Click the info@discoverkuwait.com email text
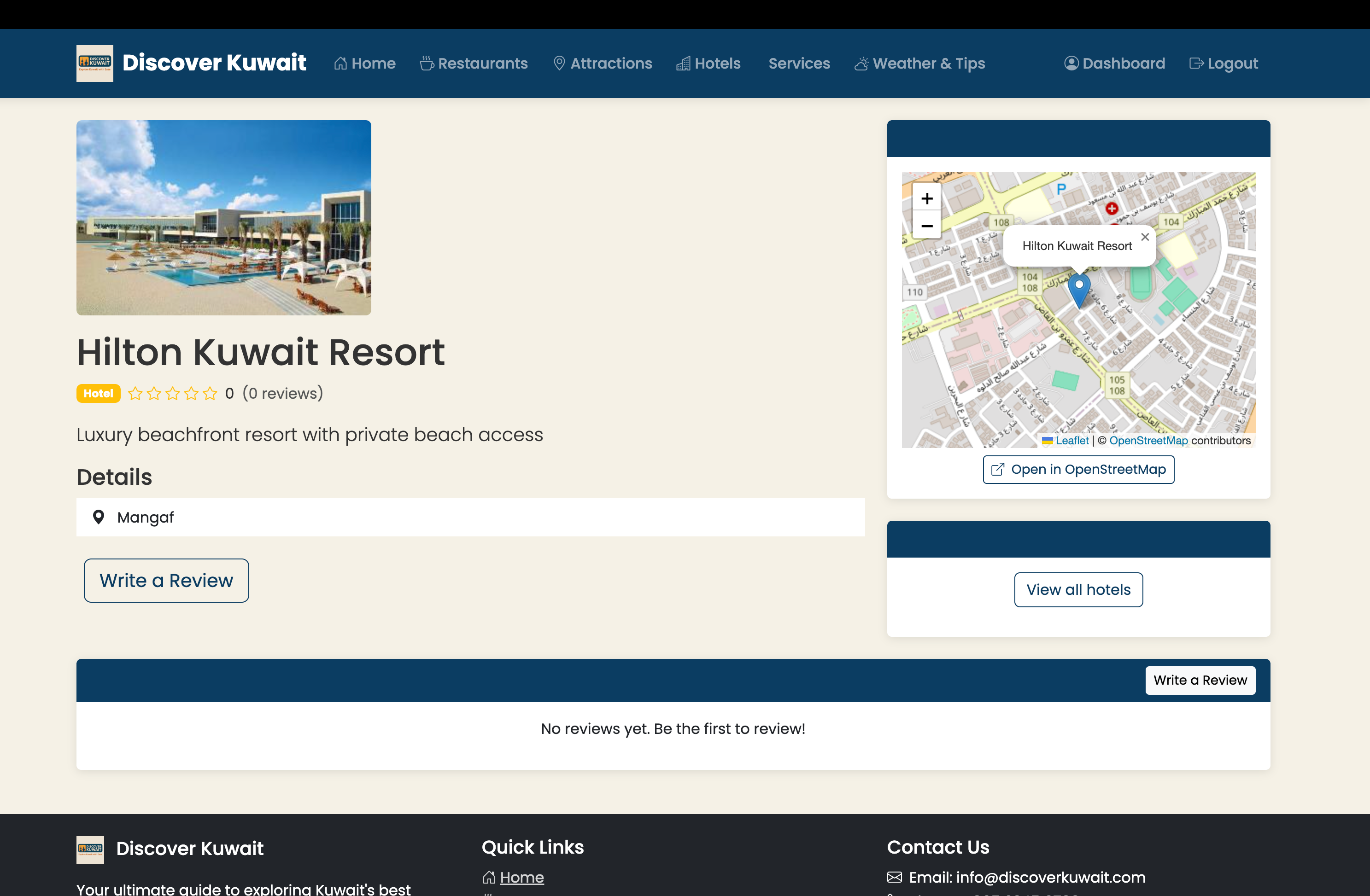 pos(1050,878)
